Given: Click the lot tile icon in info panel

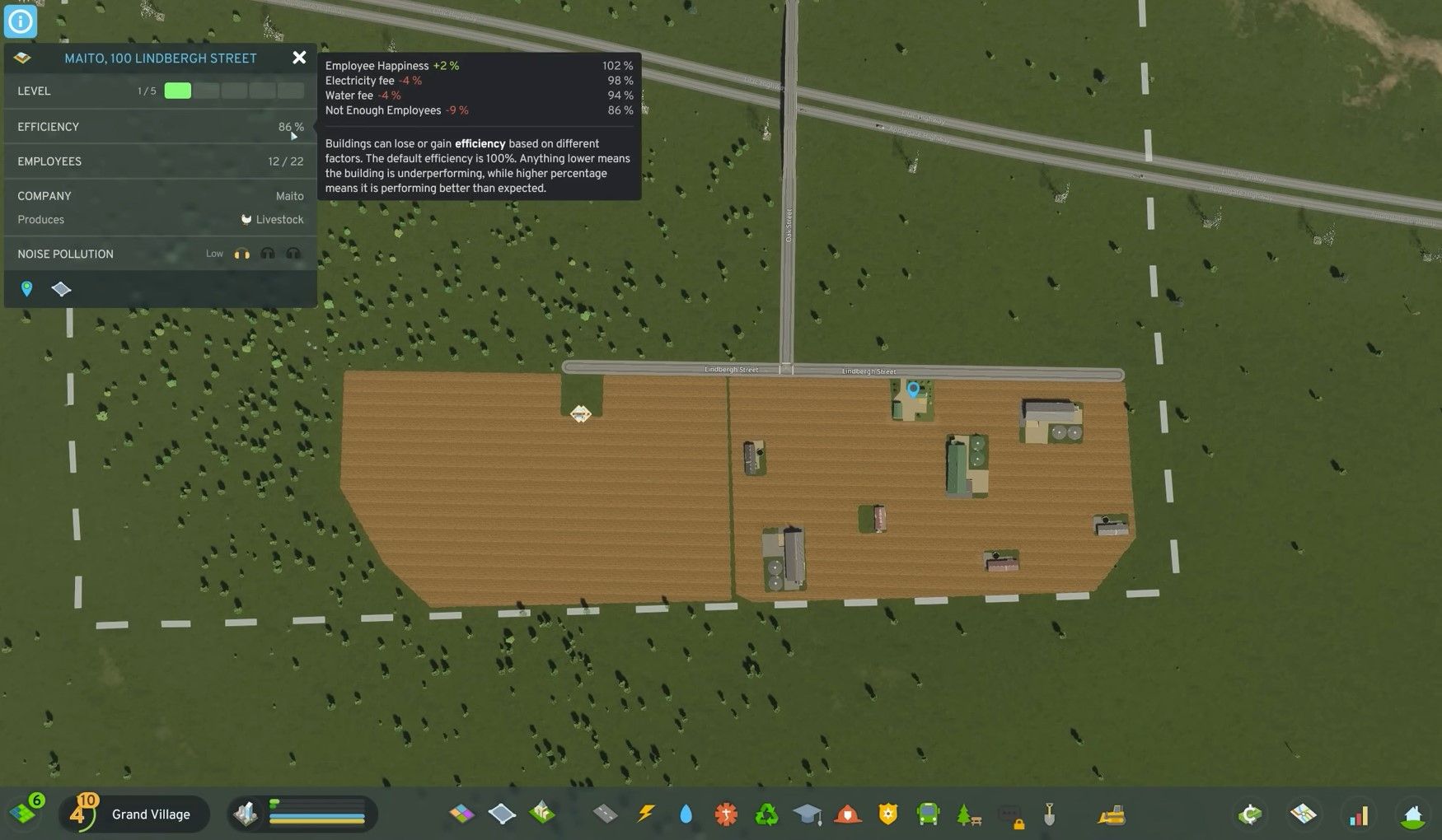Looking at the screenshot, I should click(x=62, y=289).
